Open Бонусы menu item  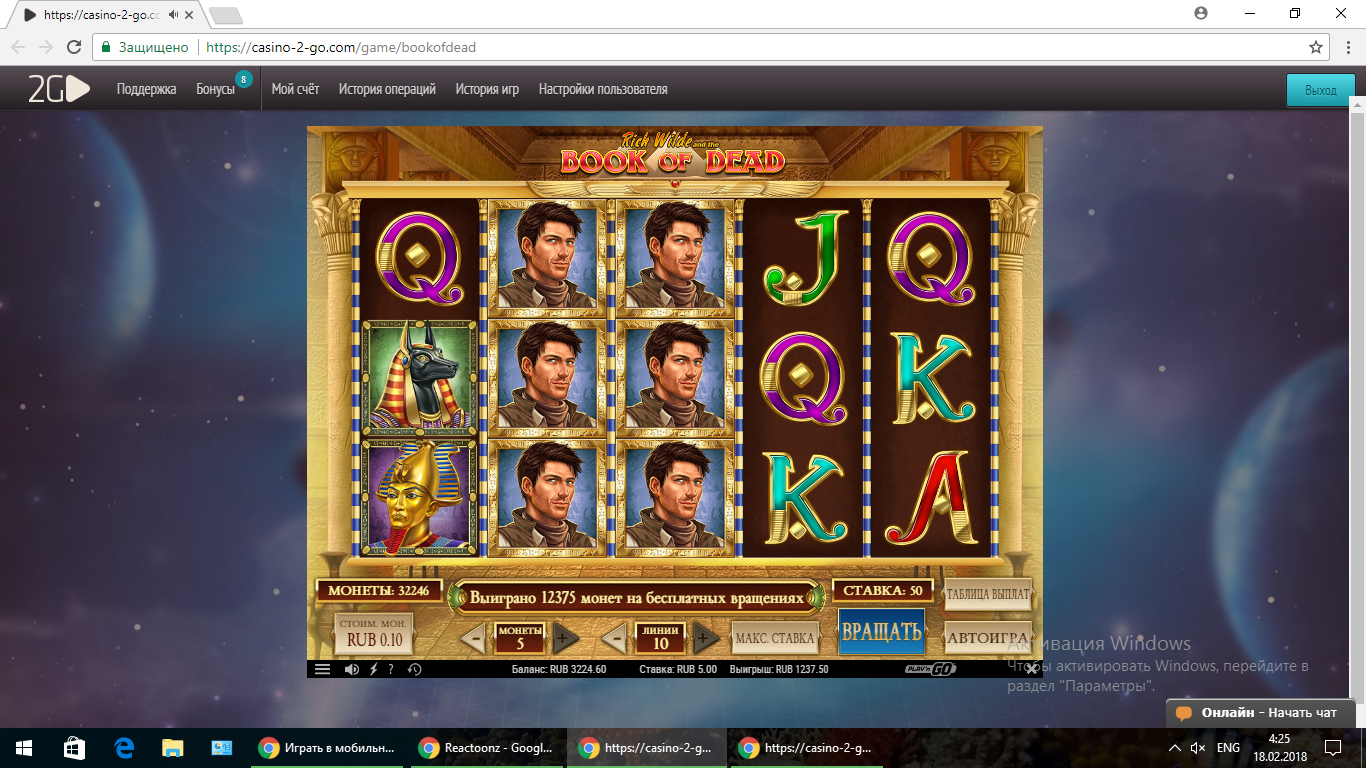tap(216, 89)
